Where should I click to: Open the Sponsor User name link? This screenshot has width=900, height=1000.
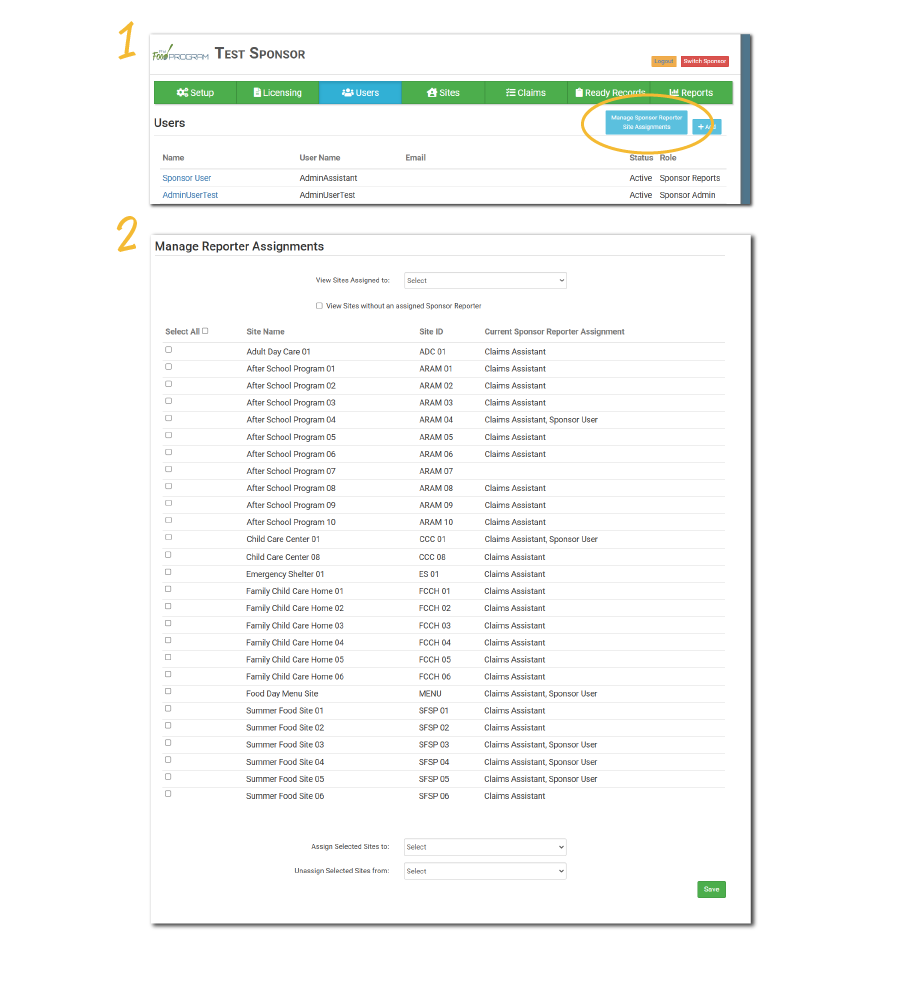tap(187, 178)
